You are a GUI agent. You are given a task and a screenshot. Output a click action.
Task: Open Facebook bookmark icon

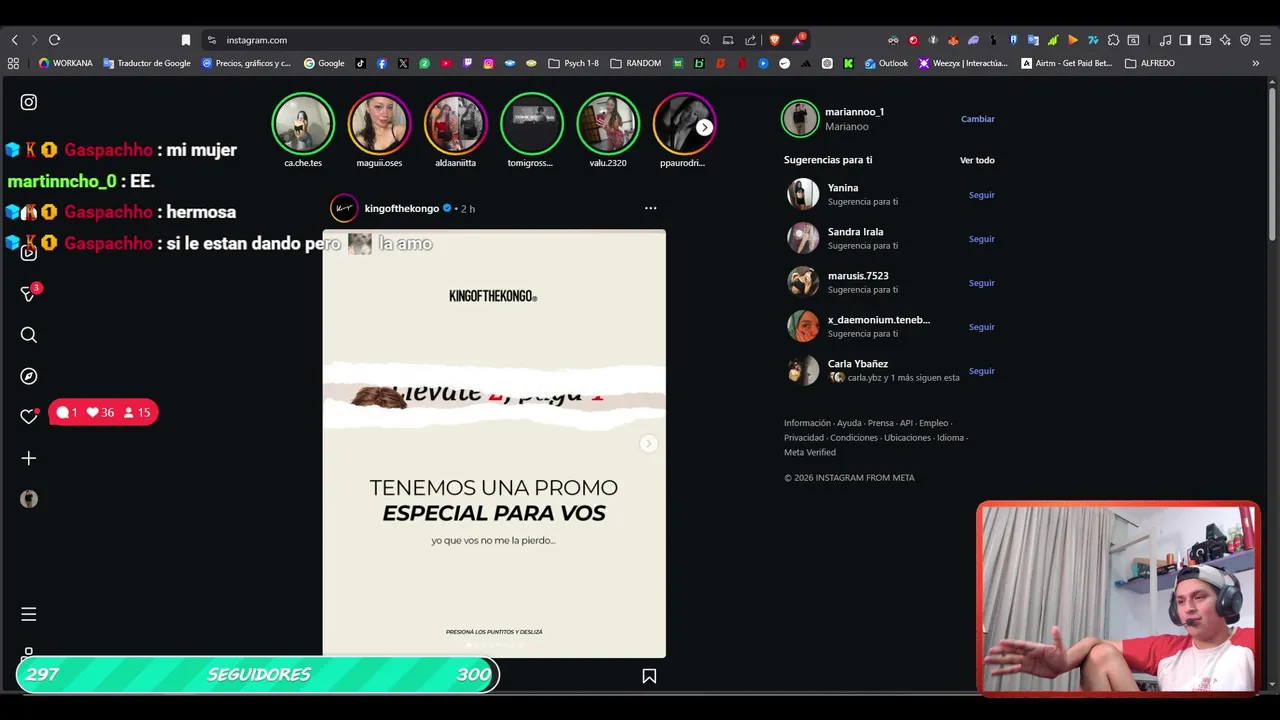pyautogui.click(x=382, y=63)
